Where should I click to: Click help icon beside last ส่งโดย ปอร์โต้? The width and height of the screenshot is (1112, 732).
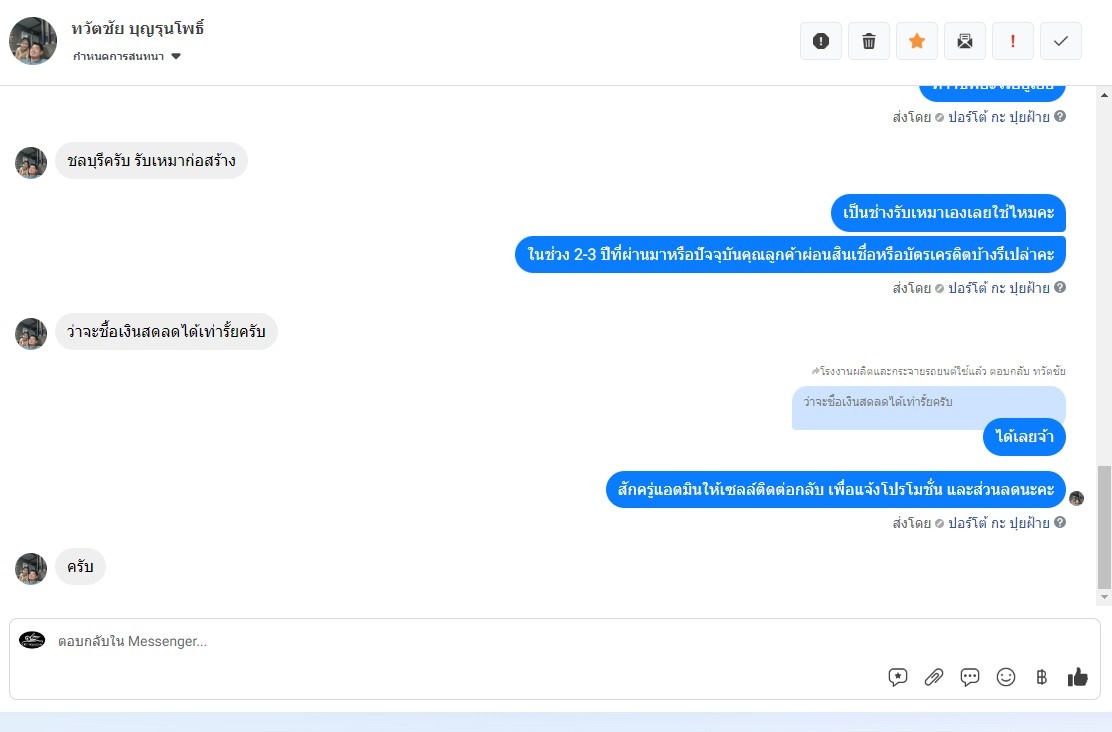coord(1060,522)
